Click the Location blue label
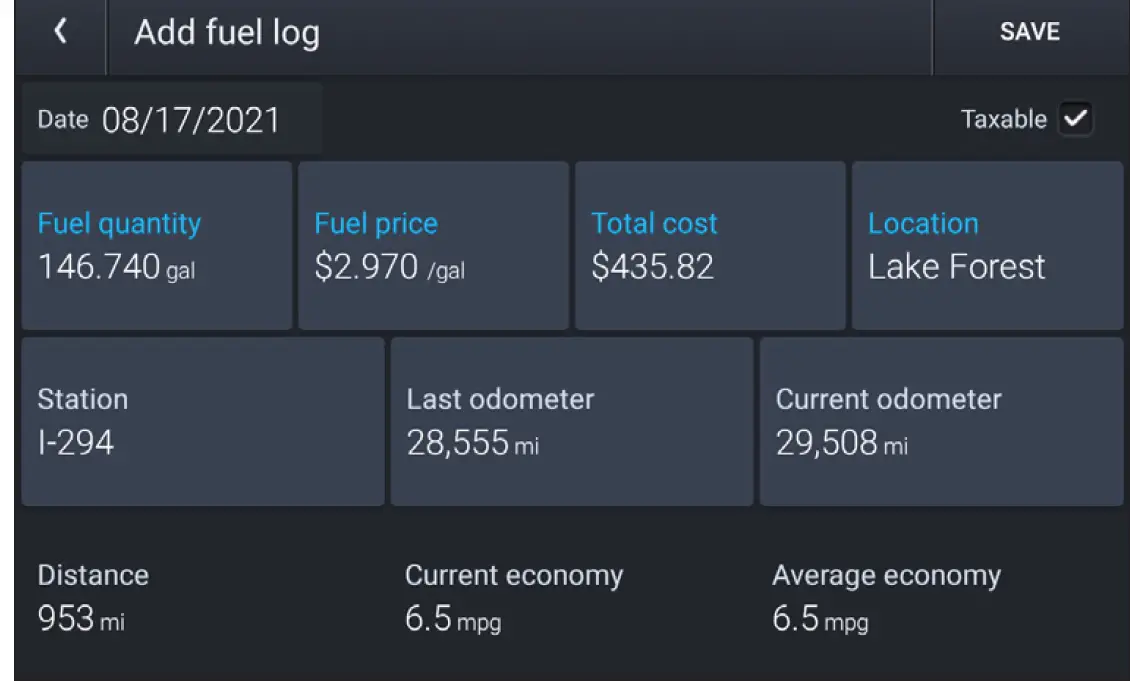The width and height of the screenshot is (1130, 681). [923, 223]
